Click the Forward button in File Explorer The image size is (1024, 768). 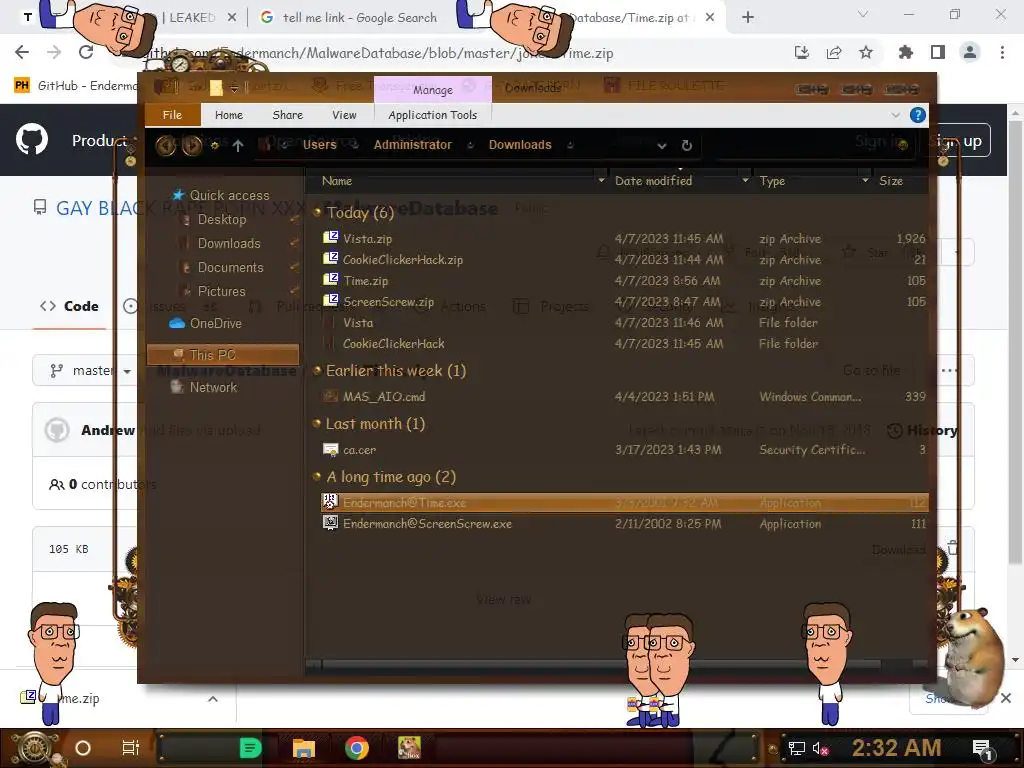[x=191, y=145]
